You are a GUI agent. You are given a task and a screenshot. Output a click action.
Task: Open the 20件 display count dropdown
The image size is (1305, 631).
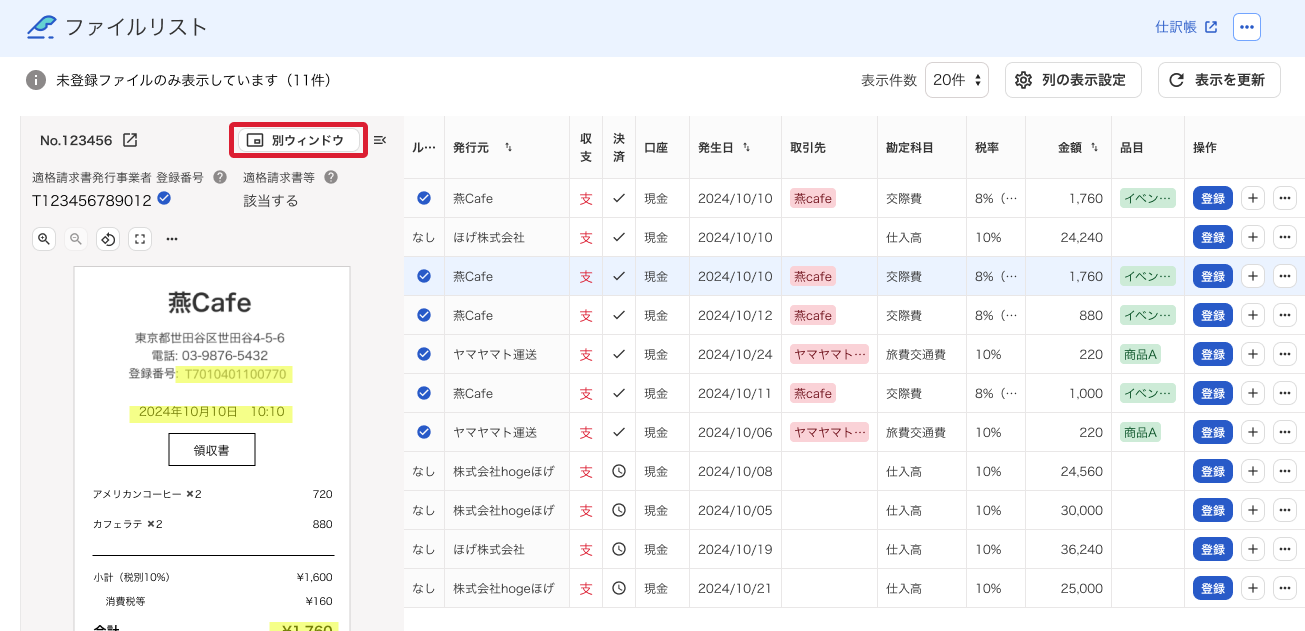tap(957, 80)
